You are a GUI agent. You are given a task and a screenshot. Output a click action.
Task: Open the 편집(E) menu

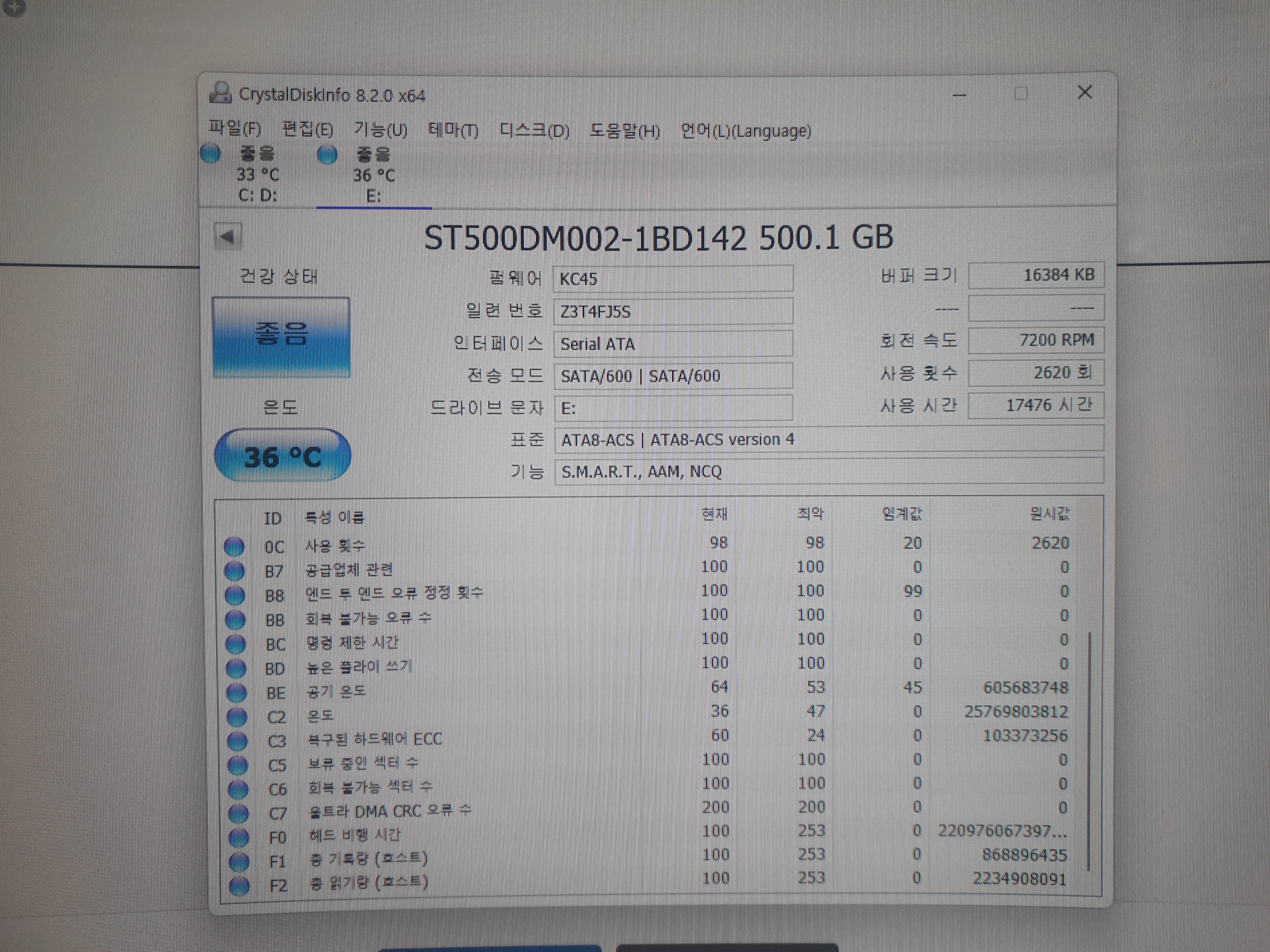(x=307, y=130)
